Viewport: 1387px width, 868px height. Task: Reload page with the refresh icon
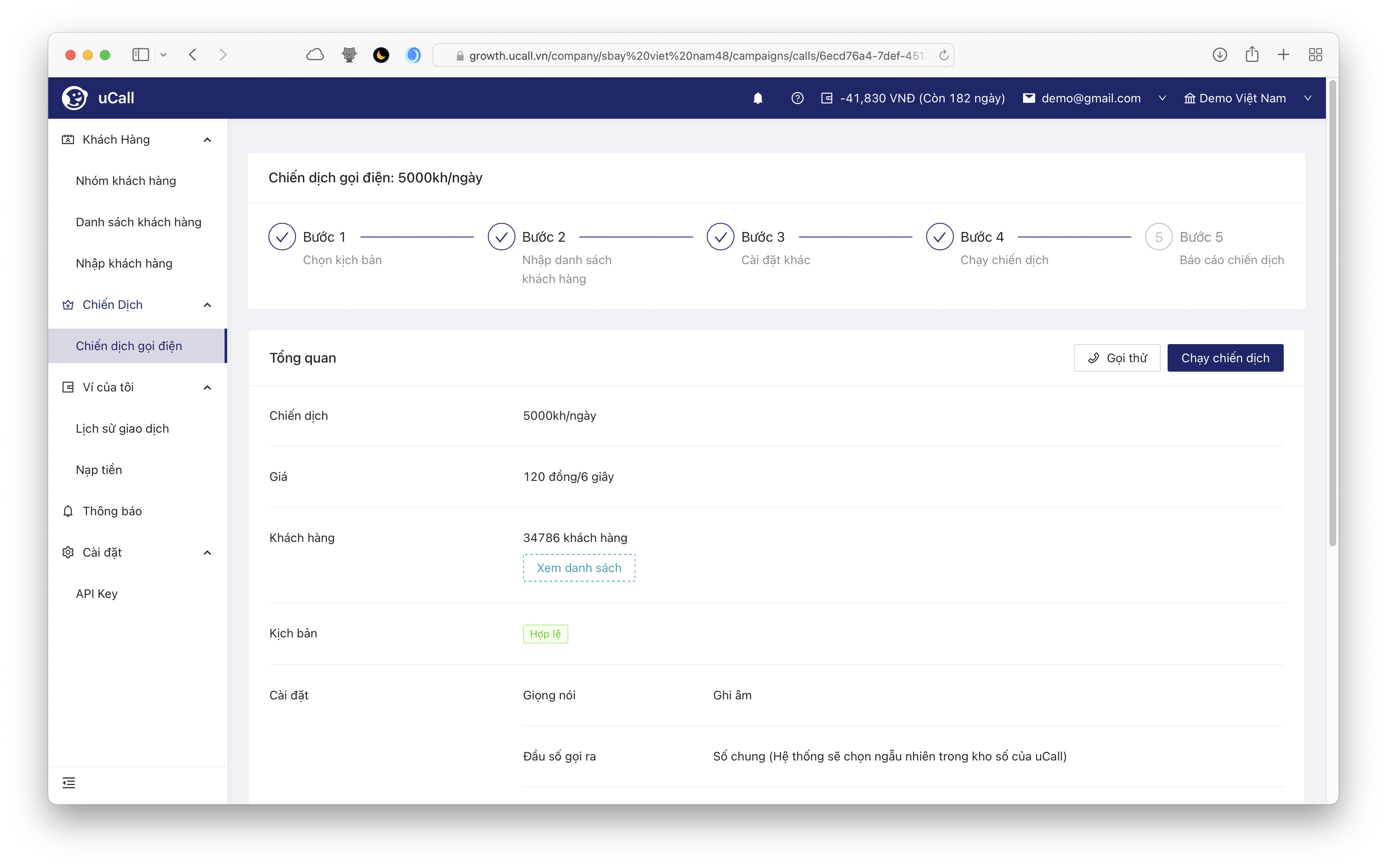[x=943, y=55]
